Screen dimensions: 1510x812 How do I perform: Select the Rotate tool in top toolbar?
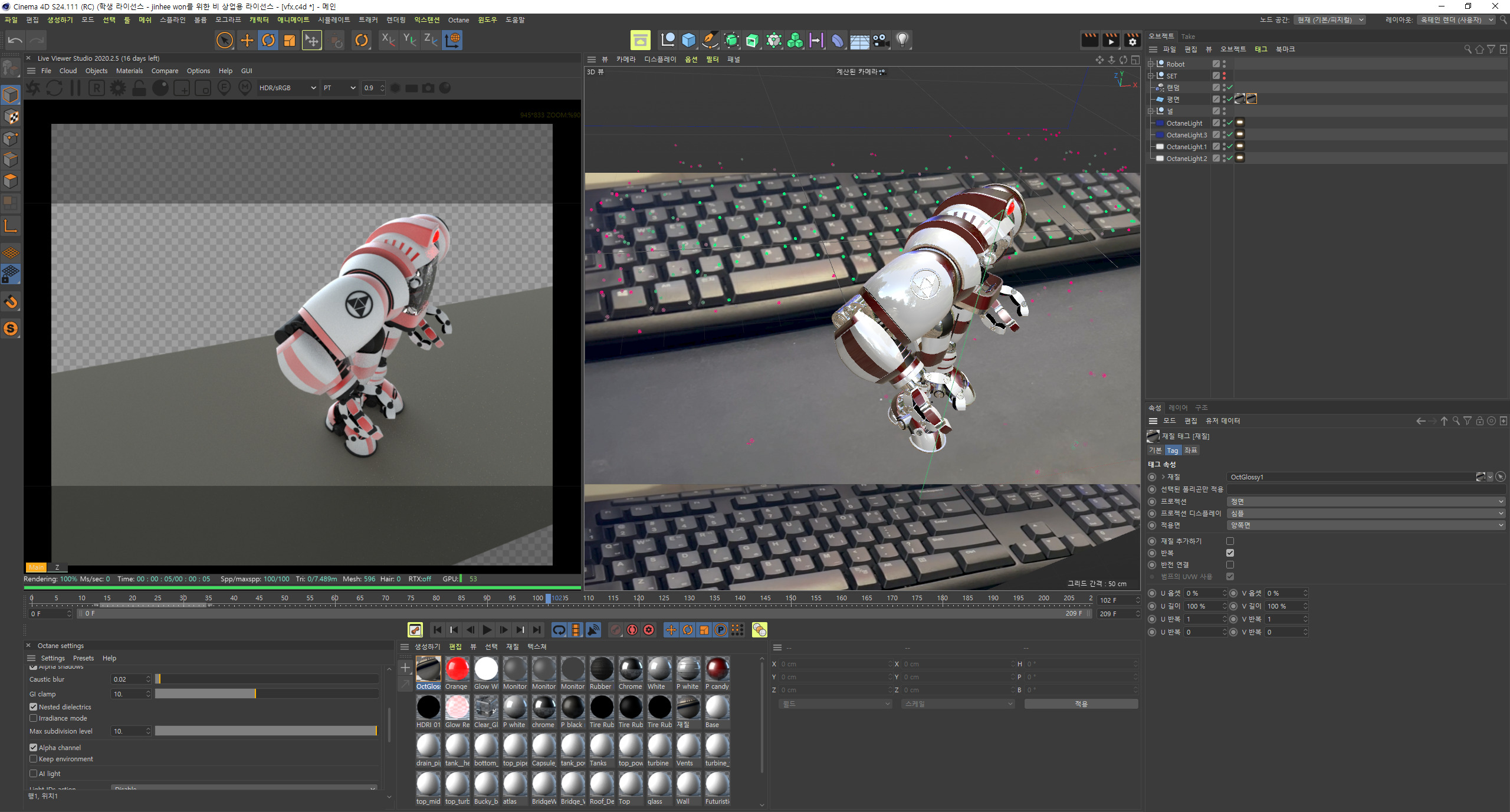pyautogui.click(x=268, y=40)
